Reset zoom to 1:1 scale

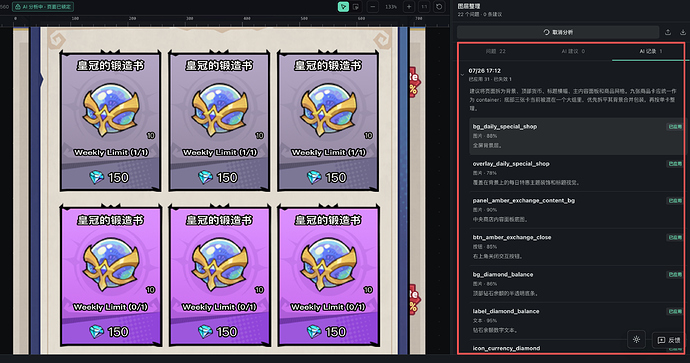click(x=424, y=7)
